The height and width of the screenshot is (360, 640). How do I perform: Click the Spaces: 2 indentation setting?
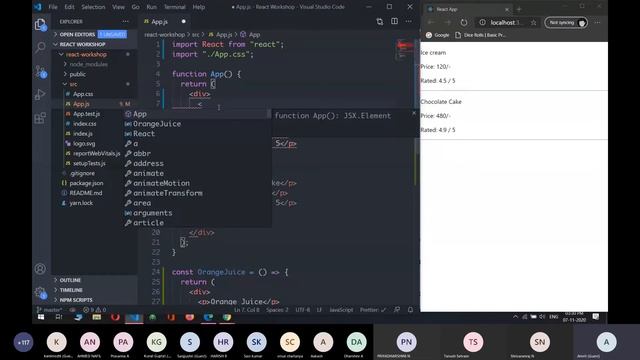pyautogui.click(x=277, y=310)
